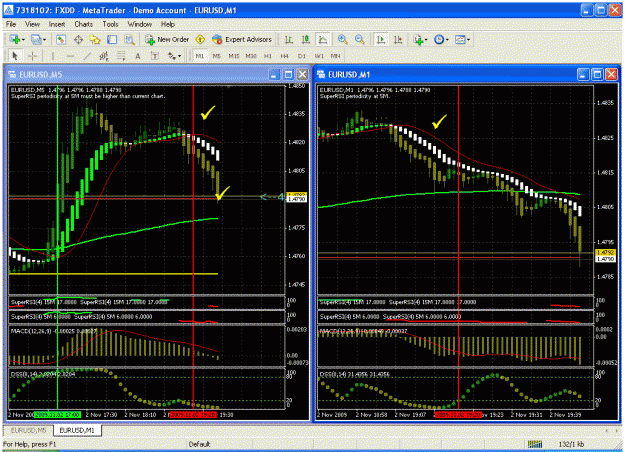Viewport: 625px width, 452px height.
Task: Select the Equidistant Channel tool
Action: point(104,56)
